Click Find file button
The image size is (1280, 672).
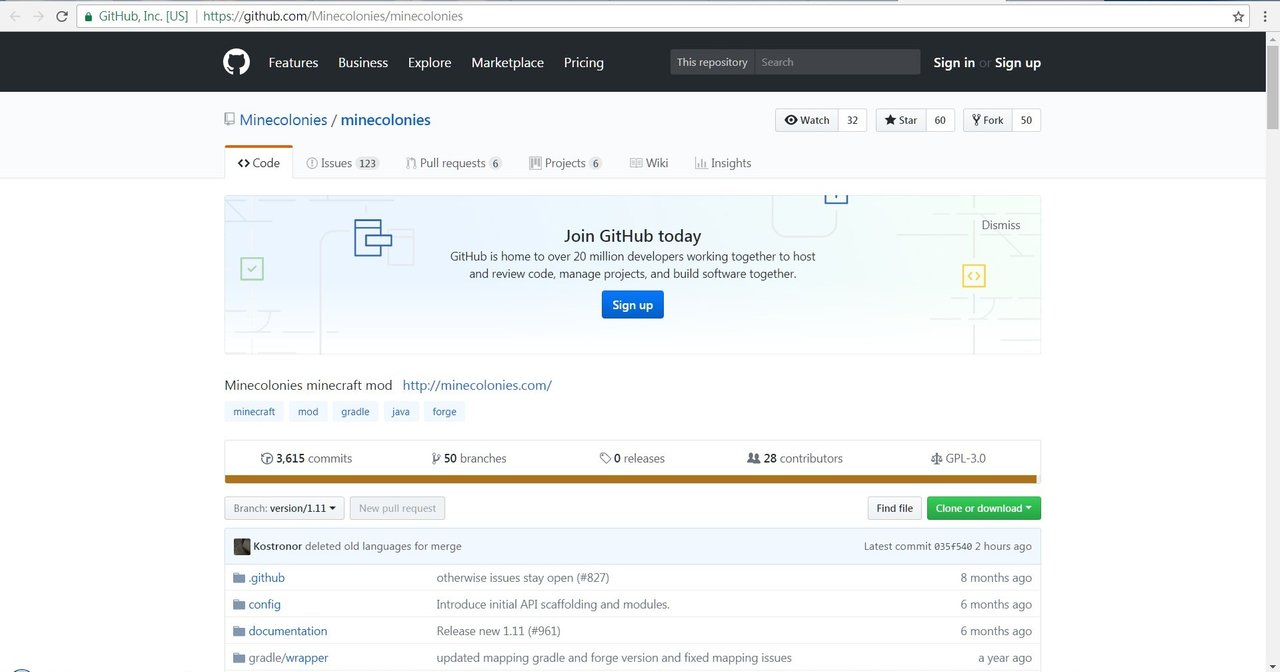[x=894, y=508]
